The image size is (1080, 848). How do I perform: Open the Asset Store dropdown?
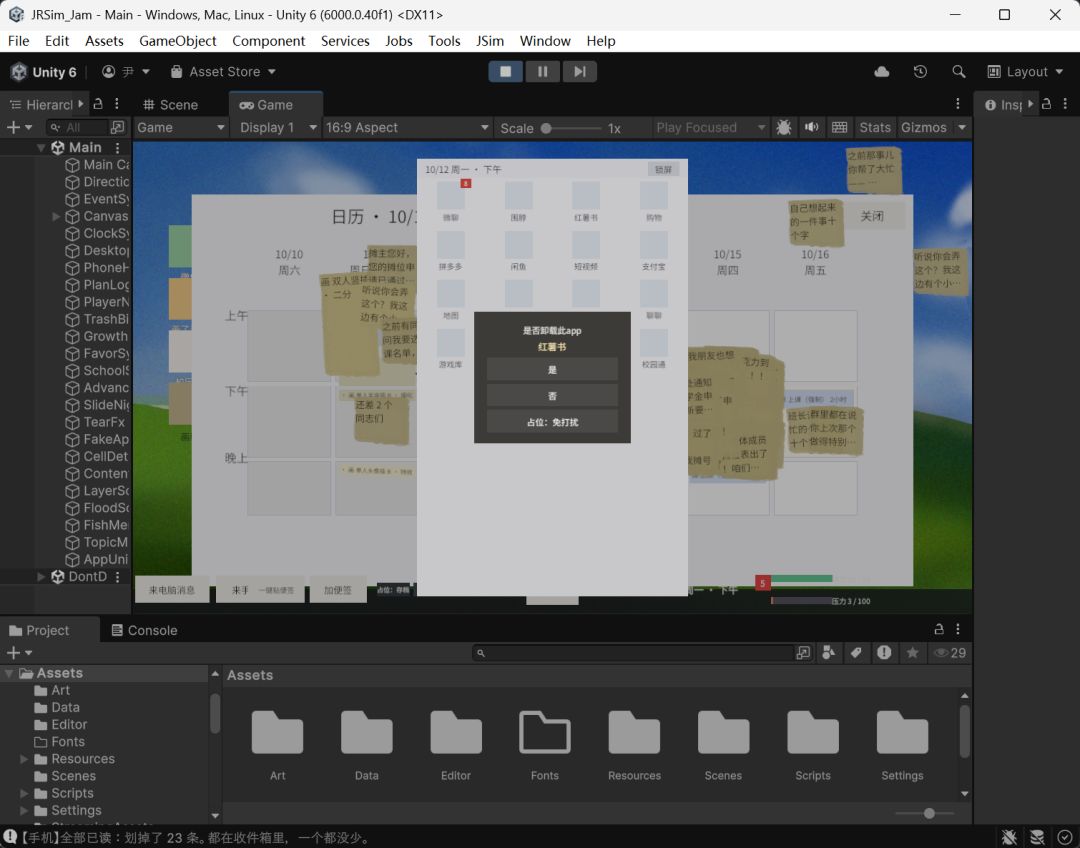click(223, 72)
